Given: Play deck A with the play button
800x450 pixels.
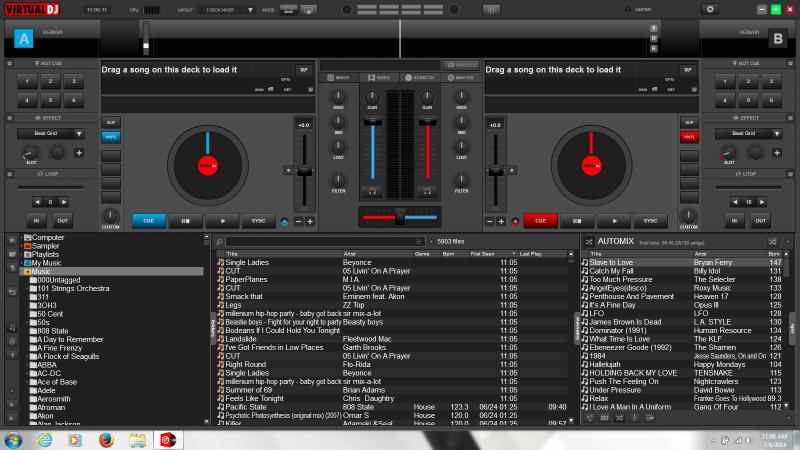Looking at the screenshot, I should [222, 221].
